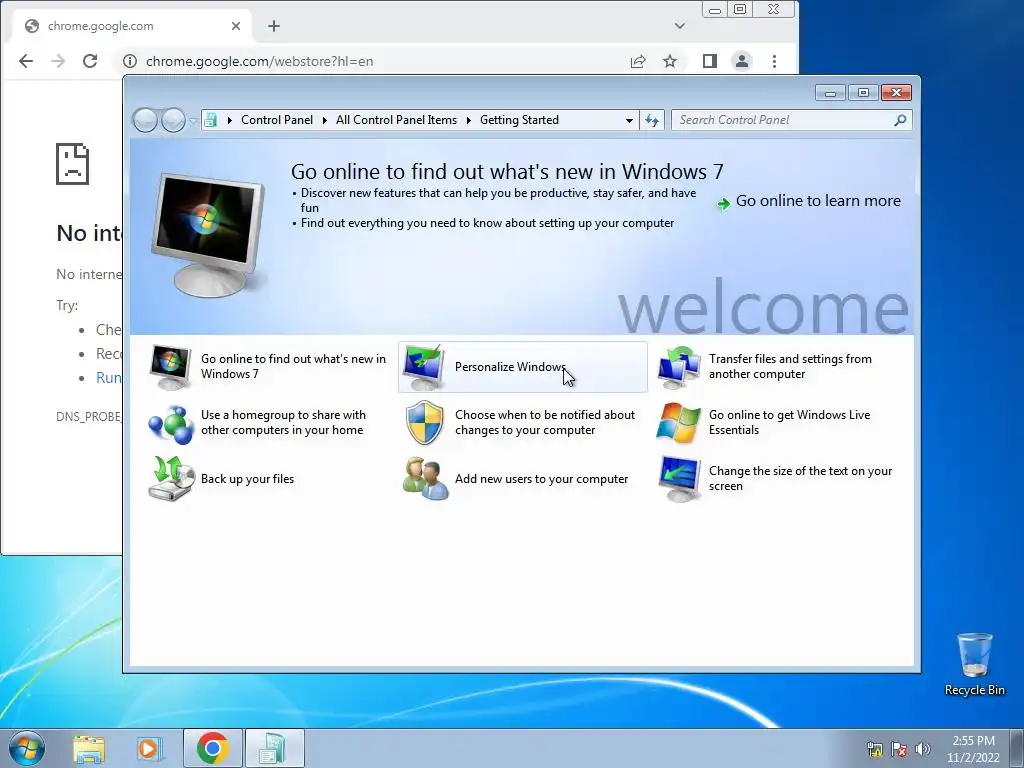Open the 'Go online to find out what's new' monitor icon
The height and width of the screenshot is (768, 1024).
[x=170, y=367]
